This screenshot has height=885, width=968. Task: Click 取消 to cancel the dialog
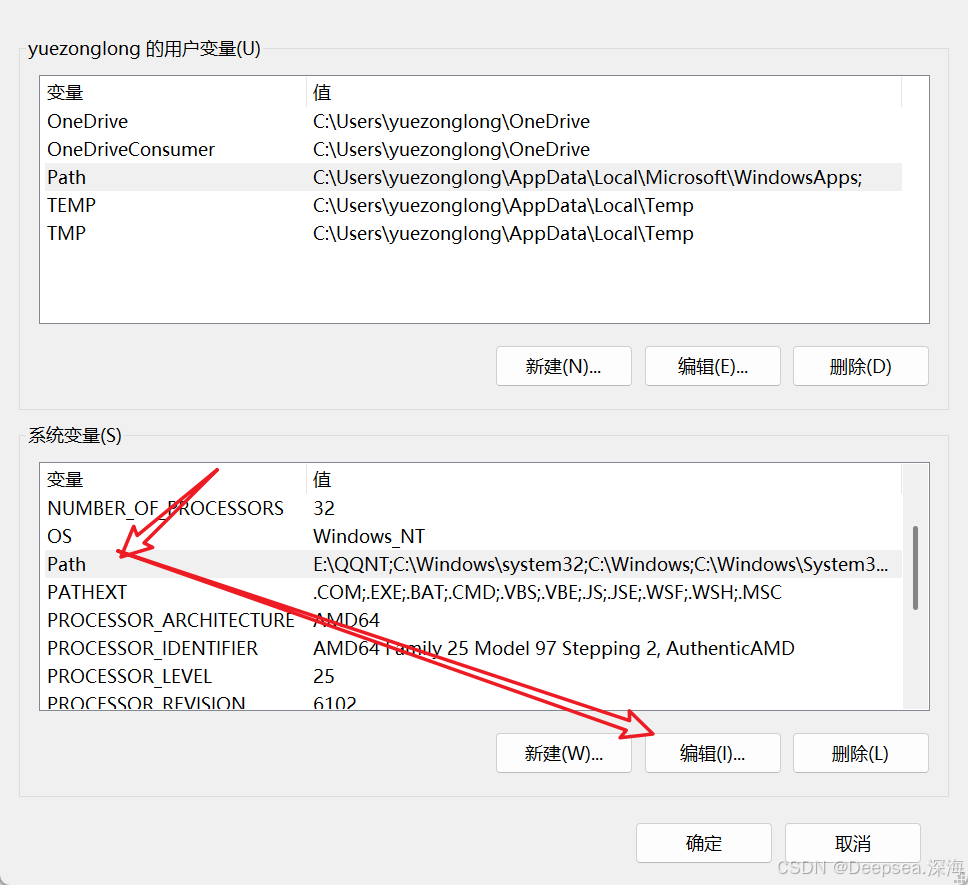coord(851,843)
